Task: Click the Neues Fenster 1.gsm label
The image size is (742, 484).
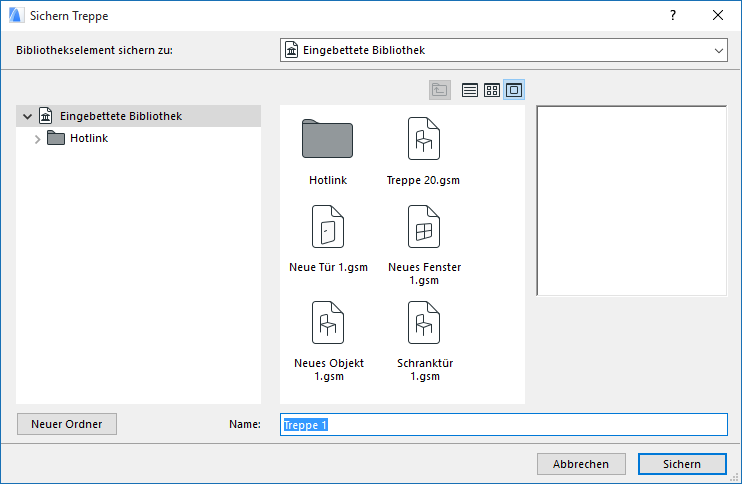Action: (x=424, y=273)
